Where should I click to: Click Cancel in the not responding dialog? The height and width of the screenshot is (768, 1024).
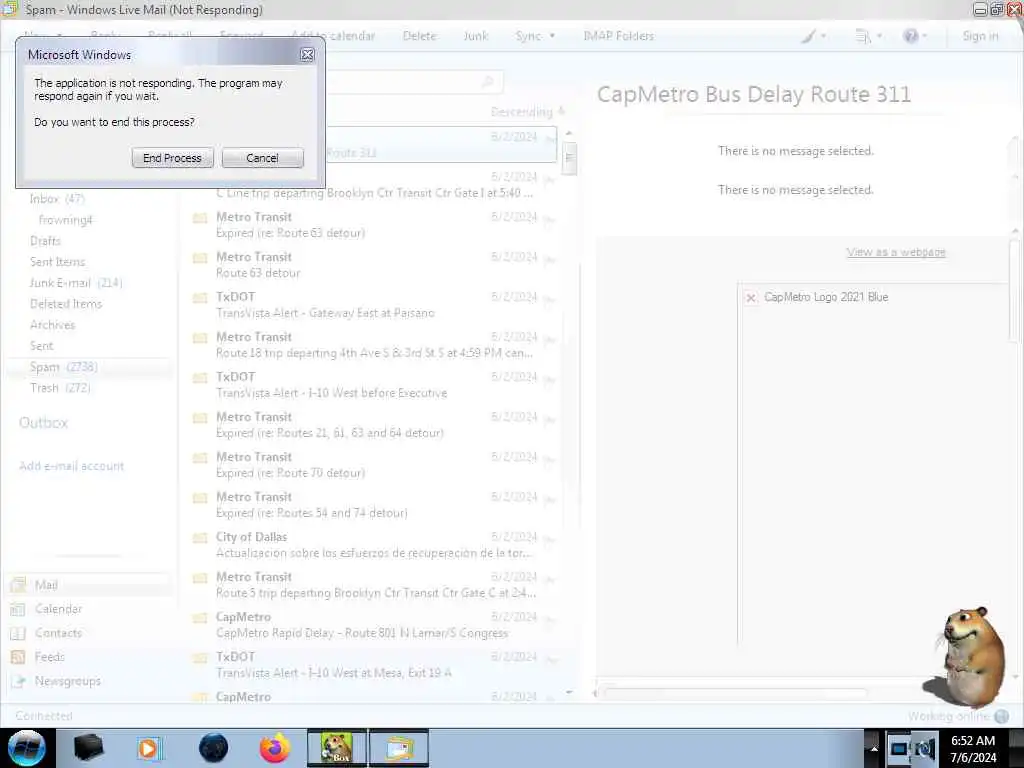[263, 158]
